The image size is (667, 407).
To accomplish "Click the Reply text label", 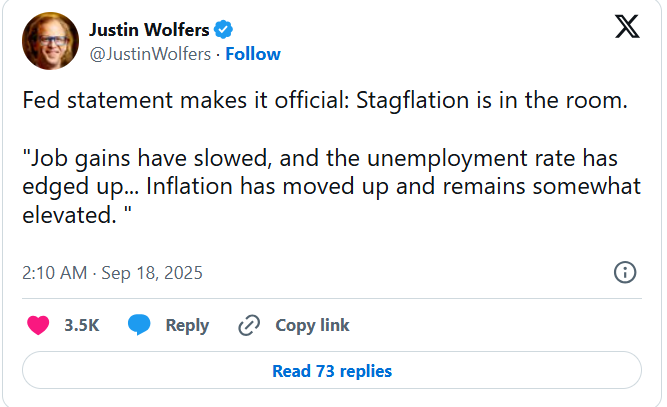I will point(187,325).
